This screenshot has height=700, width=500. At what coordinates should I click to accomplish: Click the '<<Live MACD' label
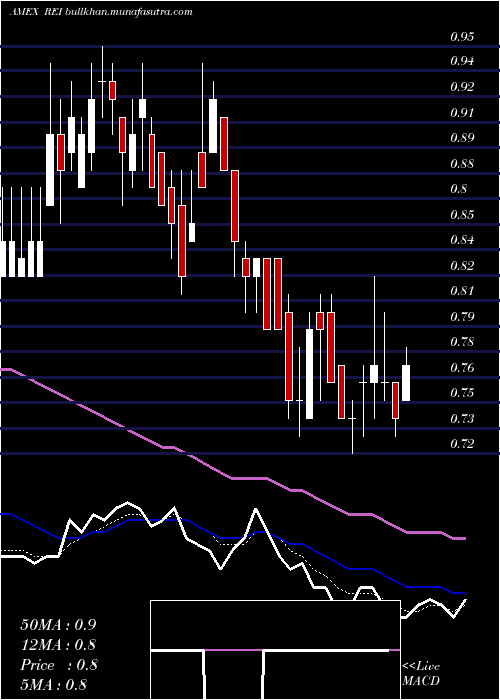(421, 674)
